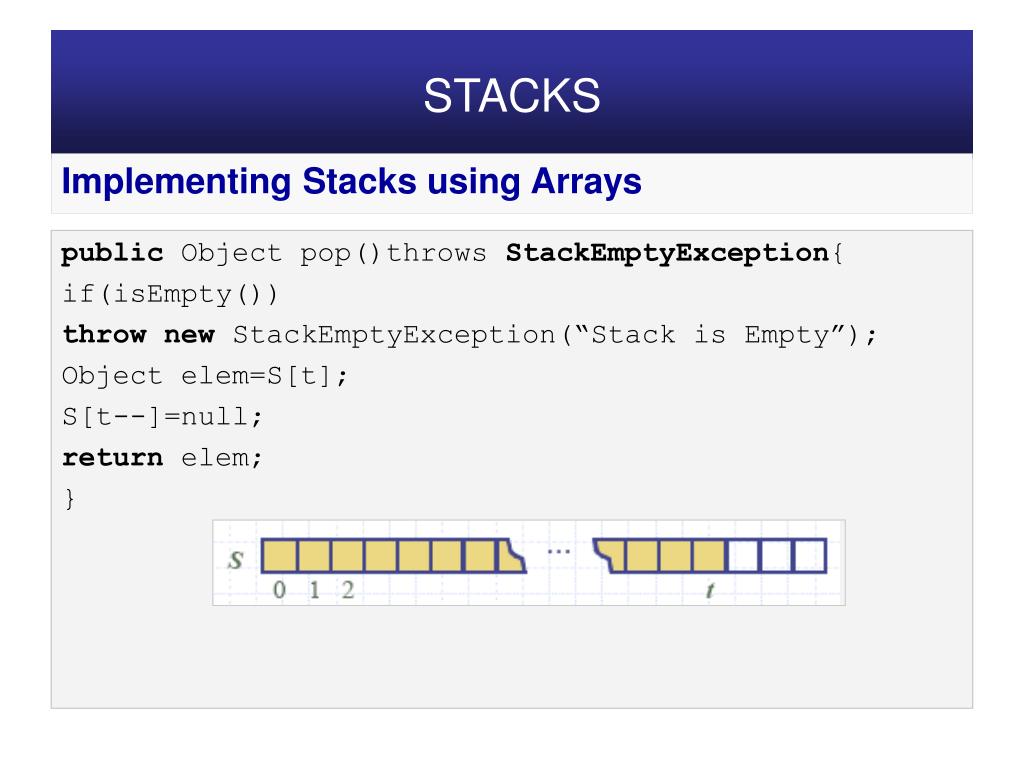Viewport: 1024px width, 768px height.
Task: Click the closing curly brace
Action: click(x=69, y=498)
